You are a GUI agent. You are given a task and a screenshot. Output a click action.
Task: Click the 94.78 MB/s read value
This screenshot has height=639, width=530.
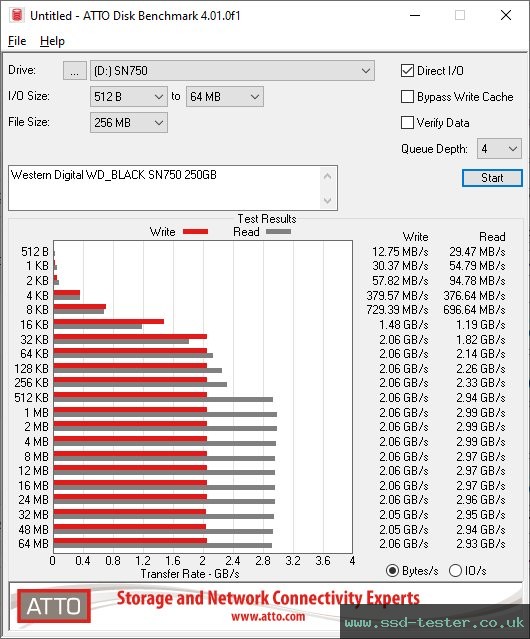click(x=477, y=281)
